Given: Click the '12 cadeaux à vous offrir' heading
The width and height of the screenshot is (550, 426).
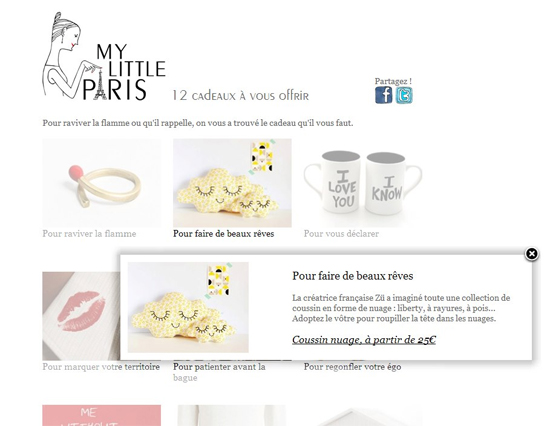Looking at the screenshot, I should (241, 95).
